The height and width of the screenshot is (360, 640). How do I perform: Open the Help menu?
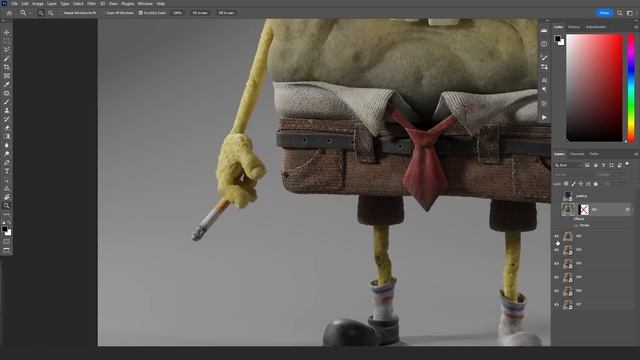click(x=161, y=4)
